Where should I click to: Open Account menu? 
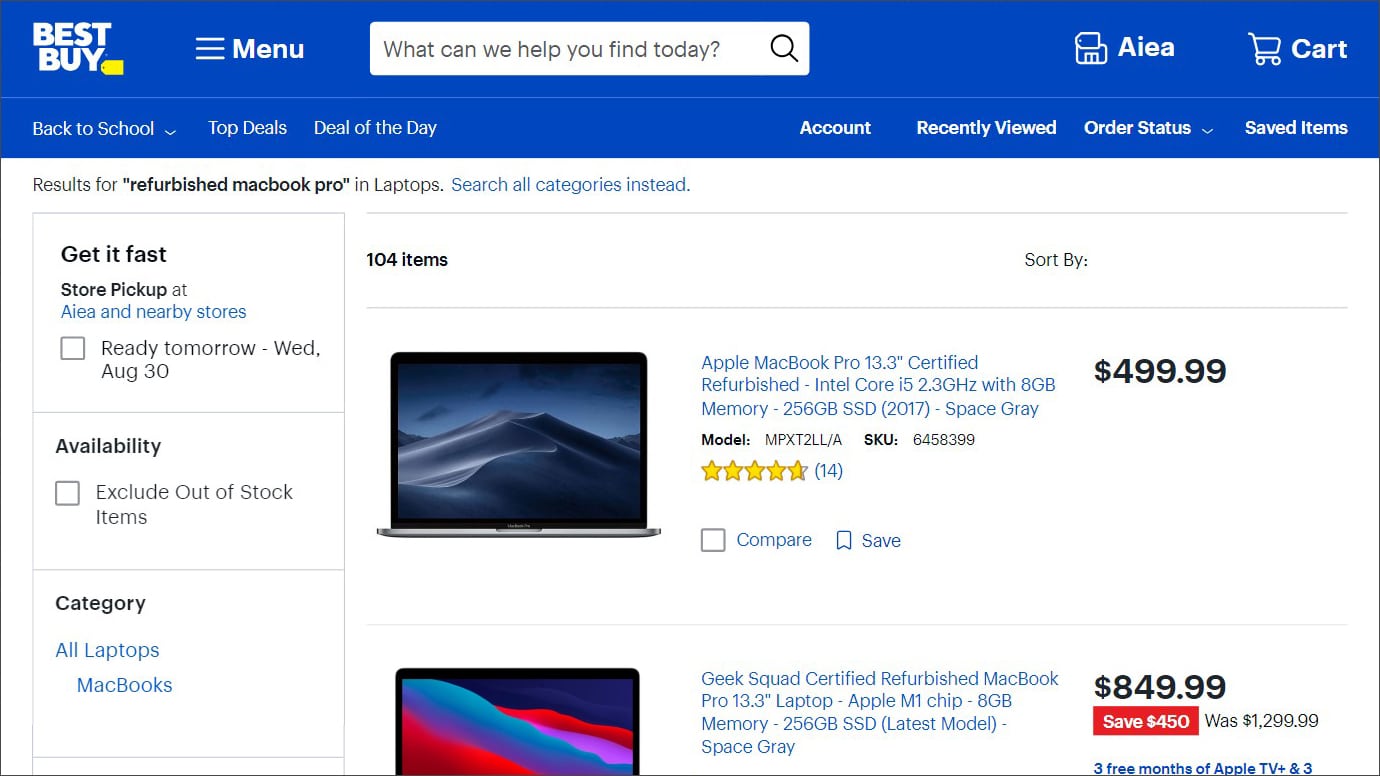pyautogui.click(x=835, y=128)
